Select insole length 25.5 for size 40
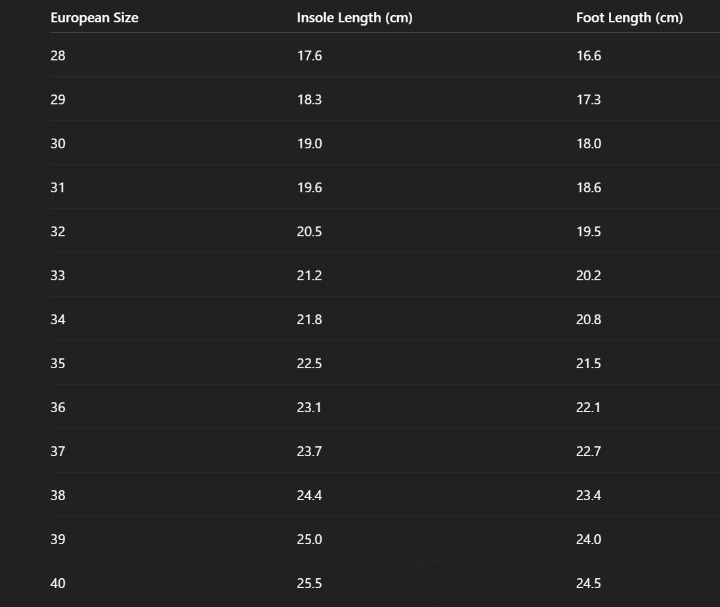 (309, 584)
